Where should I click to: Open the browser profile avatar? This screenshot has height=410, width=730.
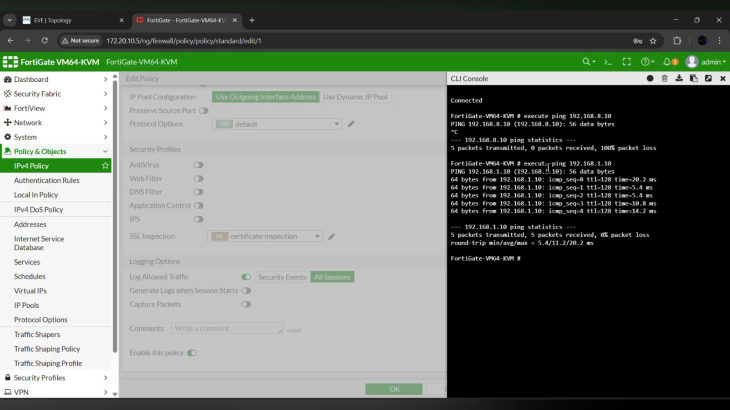(702, 41)
